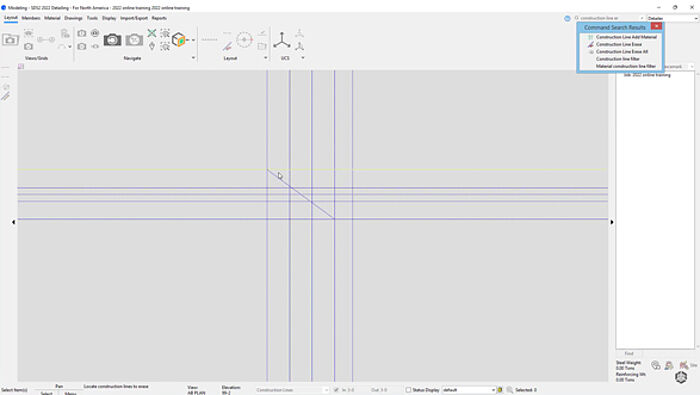This screenshot has height=395, width=700.
Task: Open the Detailer role dropdown
Action: click(x=672, y=18)
